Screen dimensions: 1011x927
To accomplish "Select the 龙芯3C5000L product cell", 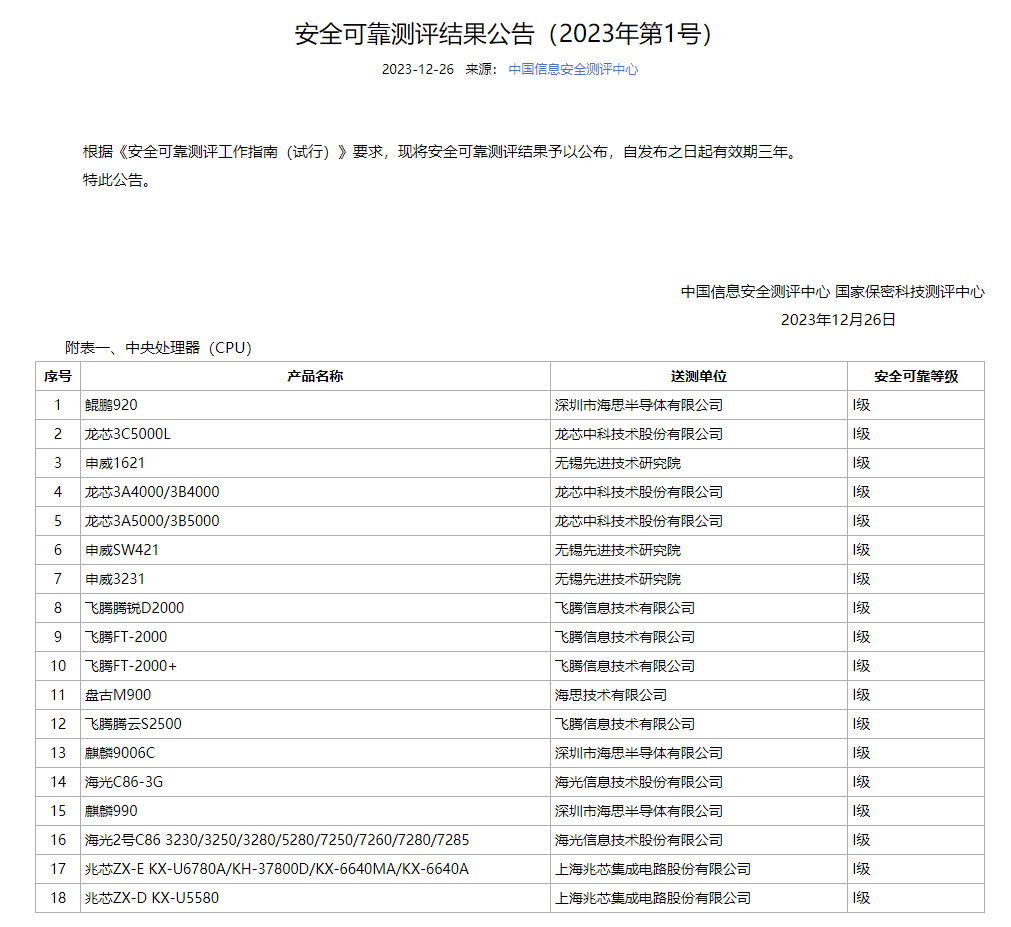I will pos(315,434).
